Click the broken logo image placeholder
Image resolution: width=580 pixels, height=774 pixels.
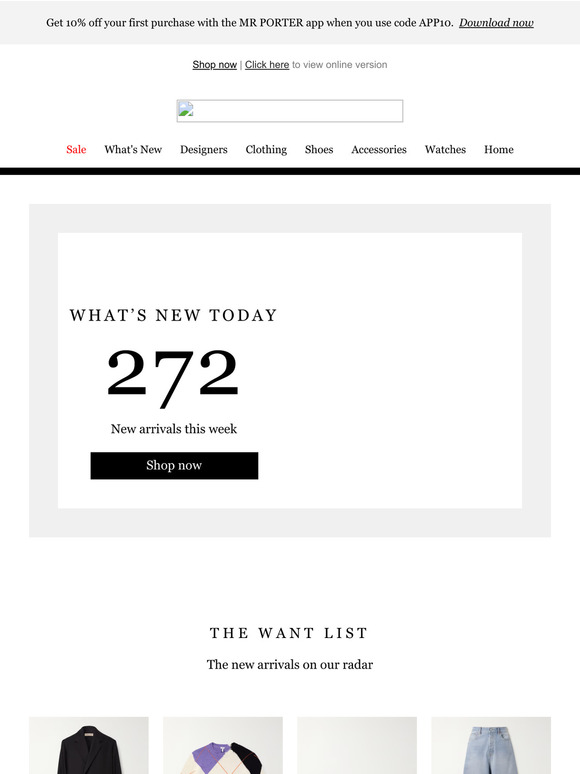tap(290, 111)
